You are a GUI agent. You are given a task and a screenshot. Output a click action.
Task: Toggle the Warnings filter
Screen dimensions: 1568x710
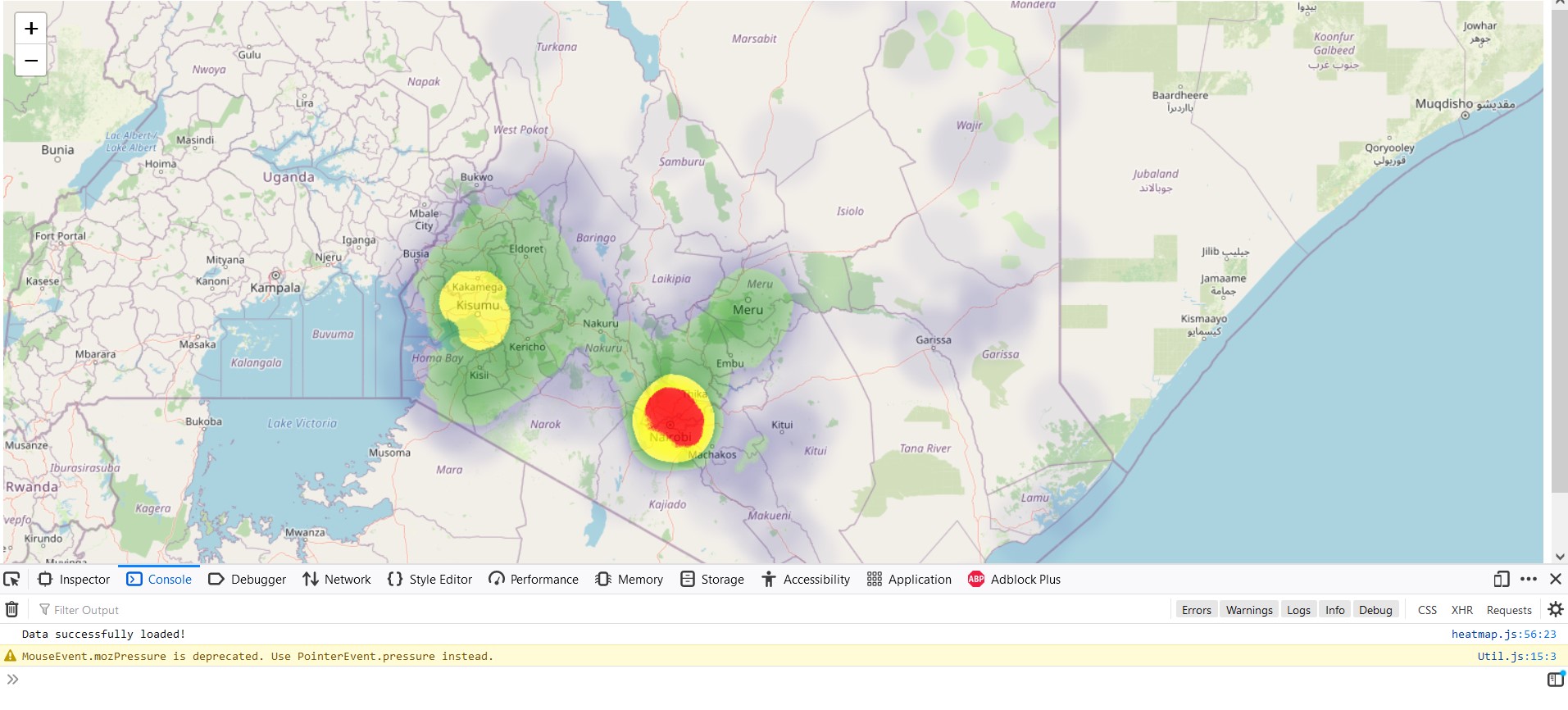tap(1249, 610)
